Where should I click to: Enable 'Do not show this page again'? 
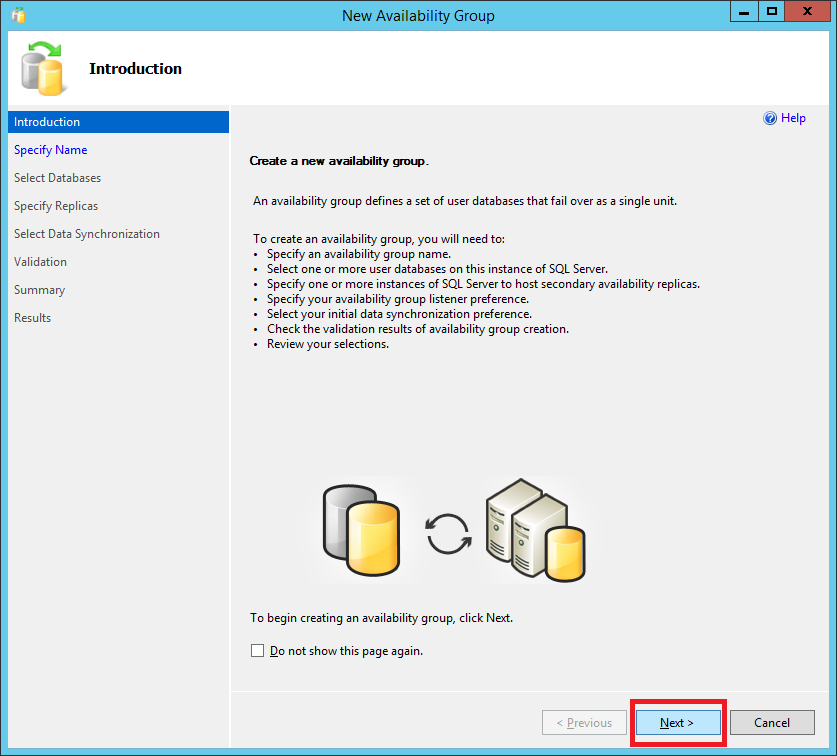pos(258,651)
